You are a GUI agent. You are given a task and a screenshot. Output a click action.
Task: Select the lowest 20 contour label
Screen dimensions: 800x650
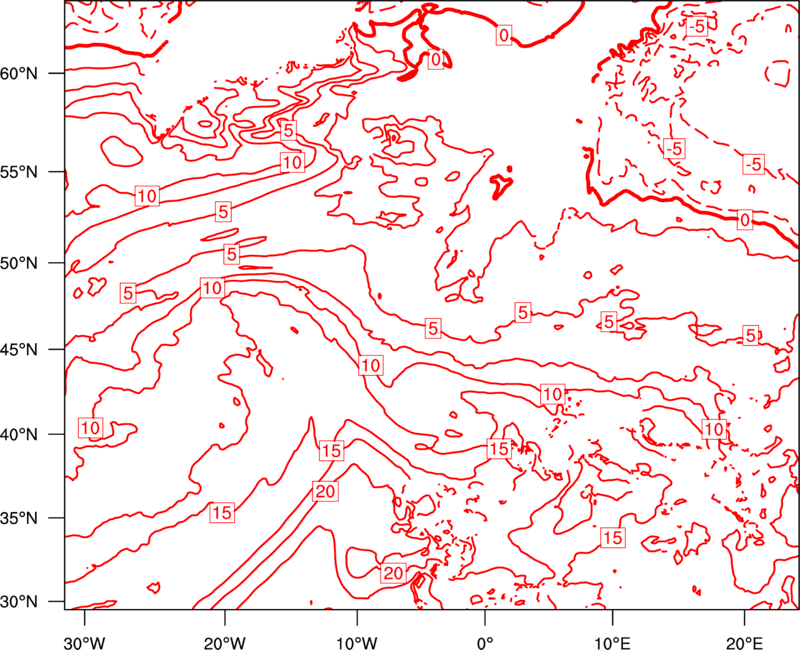(x=393, y=573)
